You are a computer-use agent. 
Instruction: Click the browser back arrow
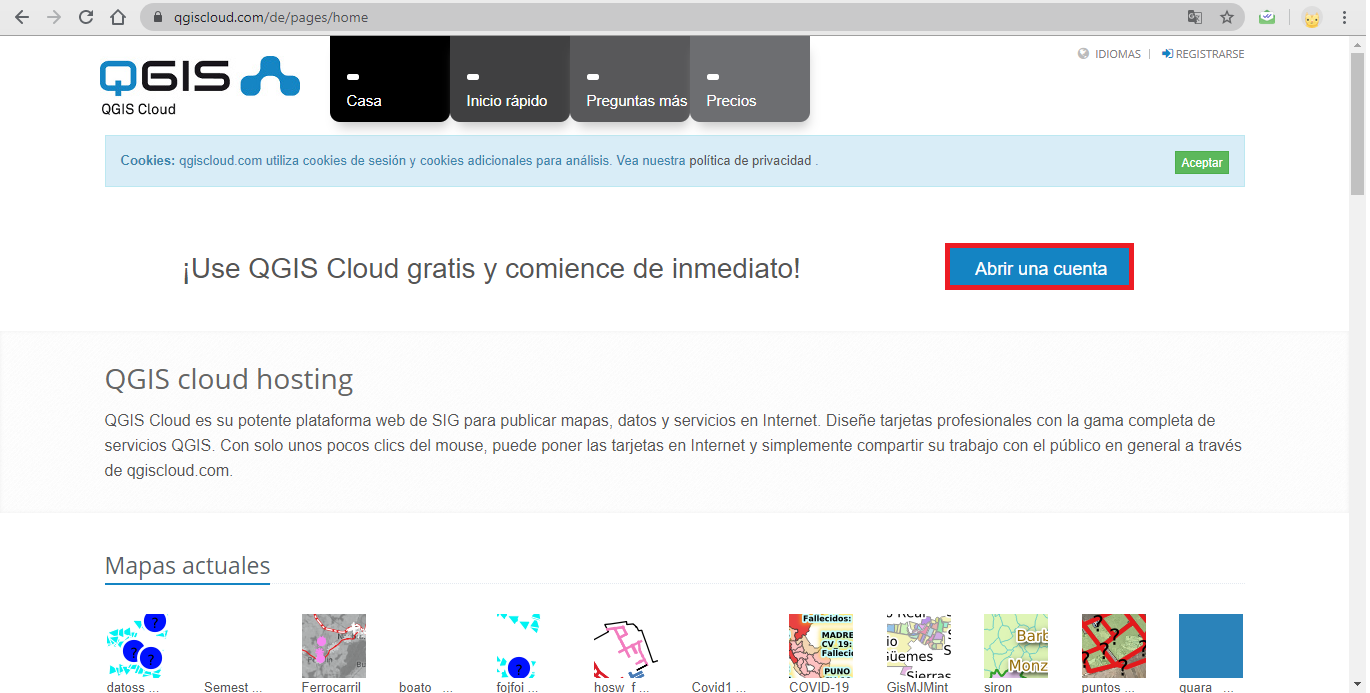pos(22,17)
